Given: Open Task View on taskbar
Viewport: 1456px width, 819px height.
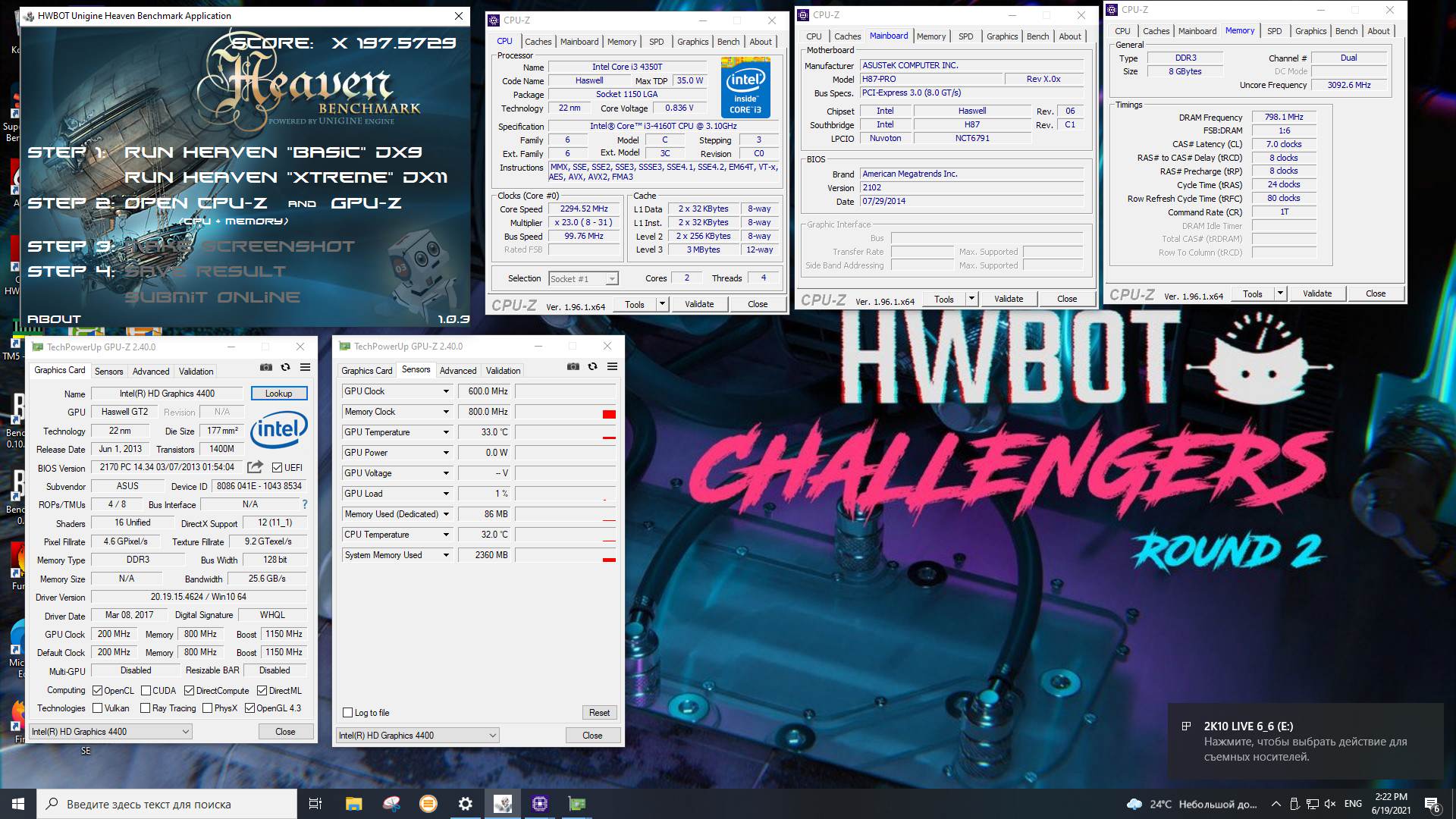Looking at the screenshot, I should point(315,804).
